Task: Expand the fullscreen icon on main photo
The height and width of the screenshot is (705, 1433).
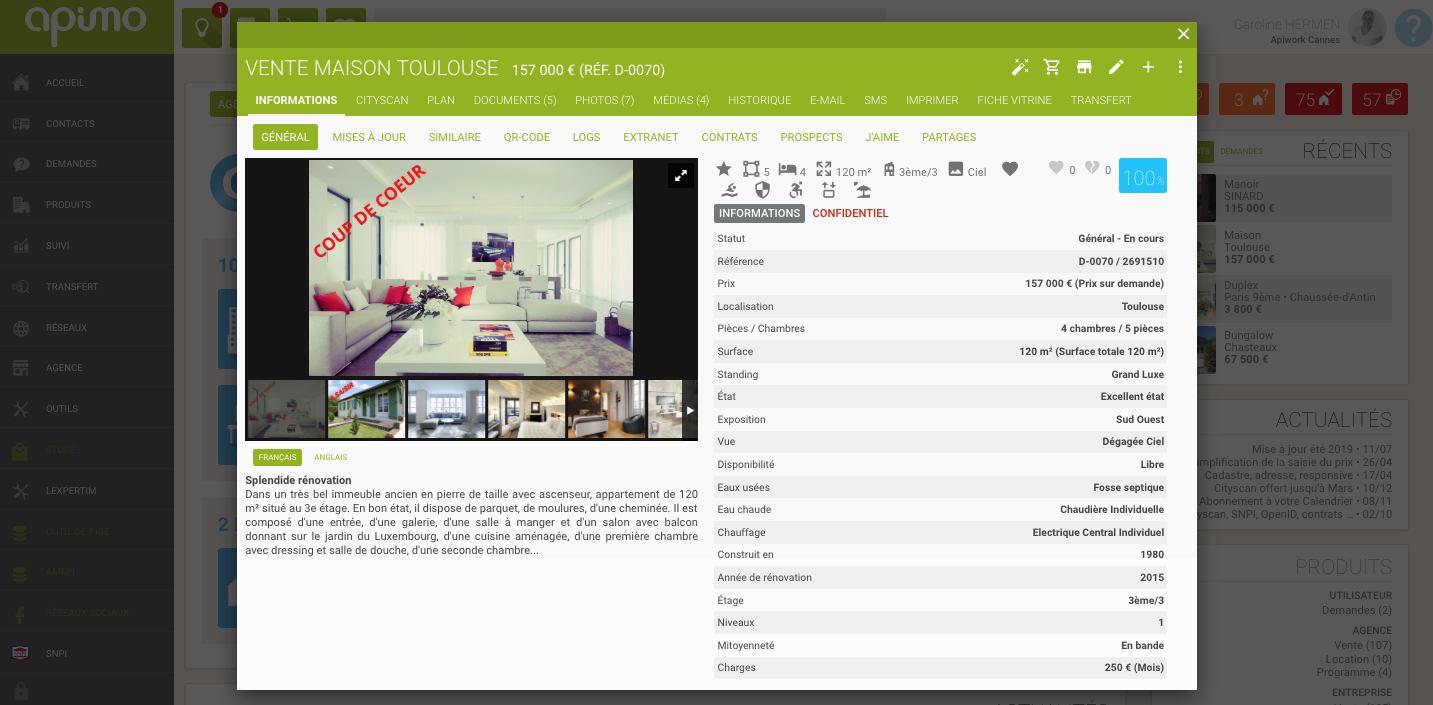Action: tap(680, 176)
